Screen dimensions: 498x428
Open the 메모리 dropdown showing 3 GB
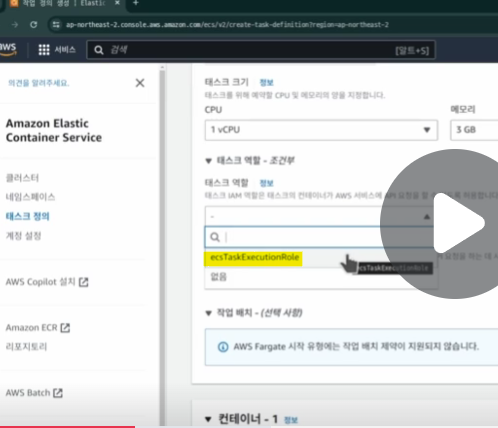click(474, 130)
